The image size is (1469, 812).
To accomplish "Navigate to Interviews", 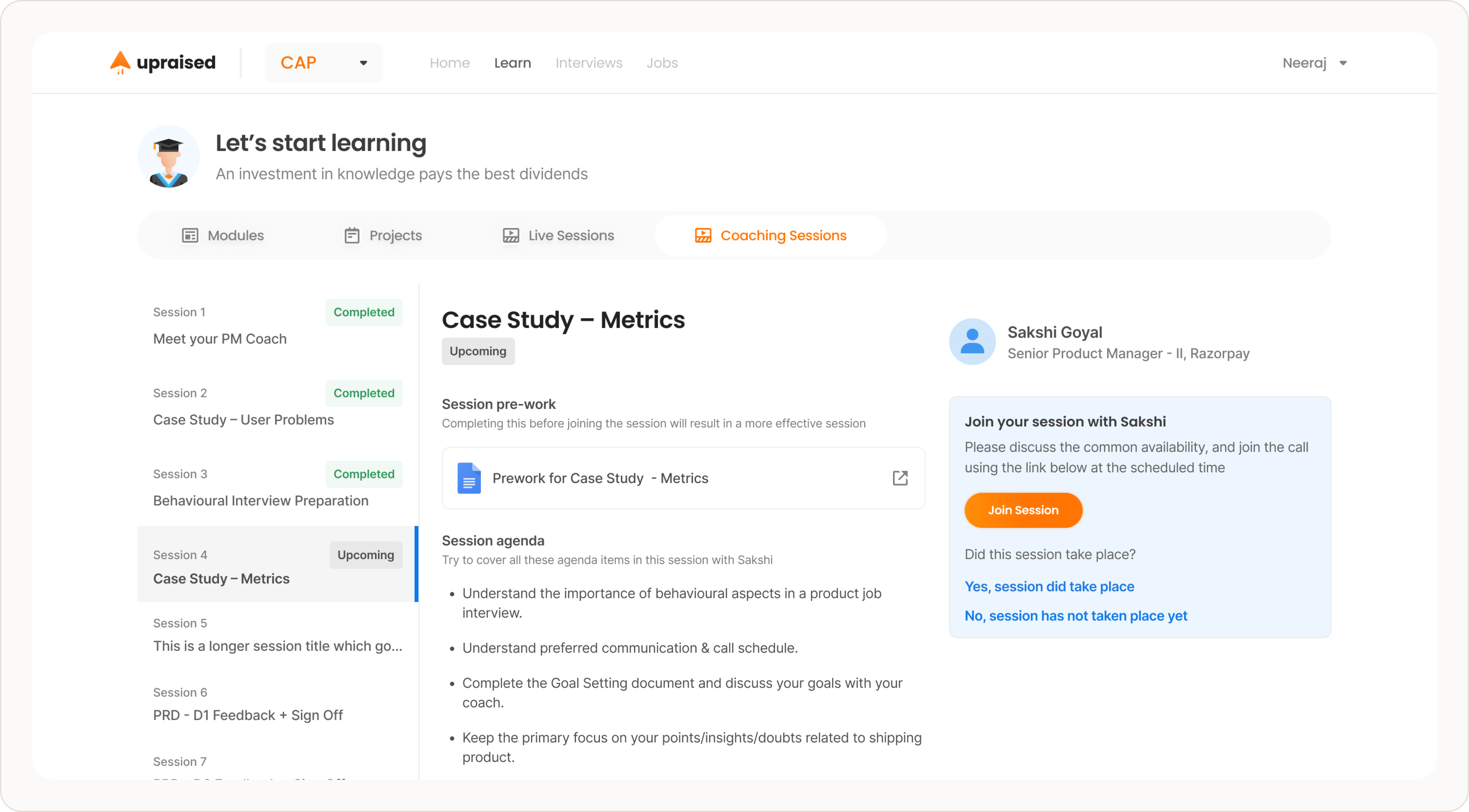I will 588,63.
